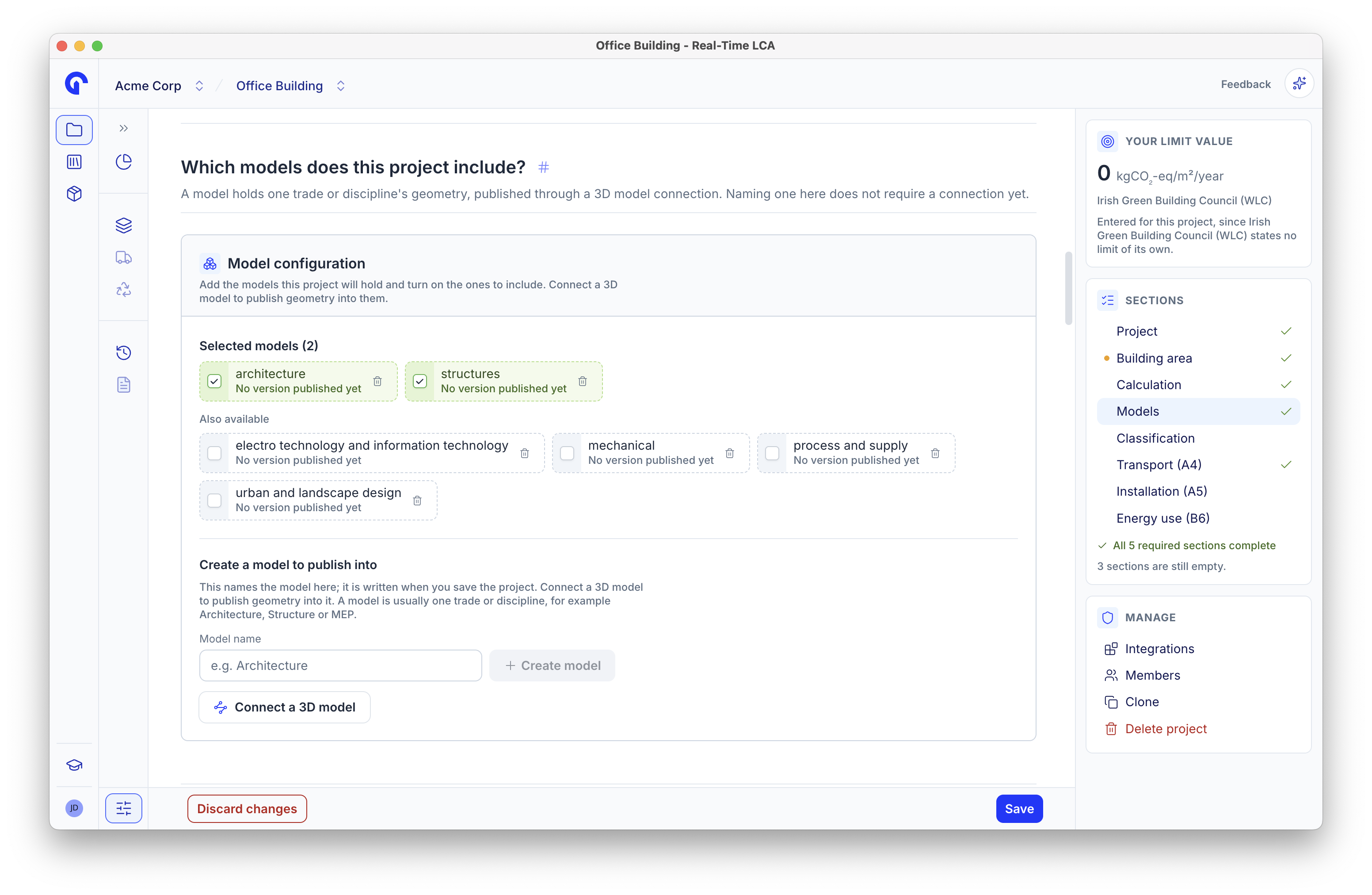Check the process and supply model checkbox
The height and width of the screenshot is (895, 1372).
point(773,453)
